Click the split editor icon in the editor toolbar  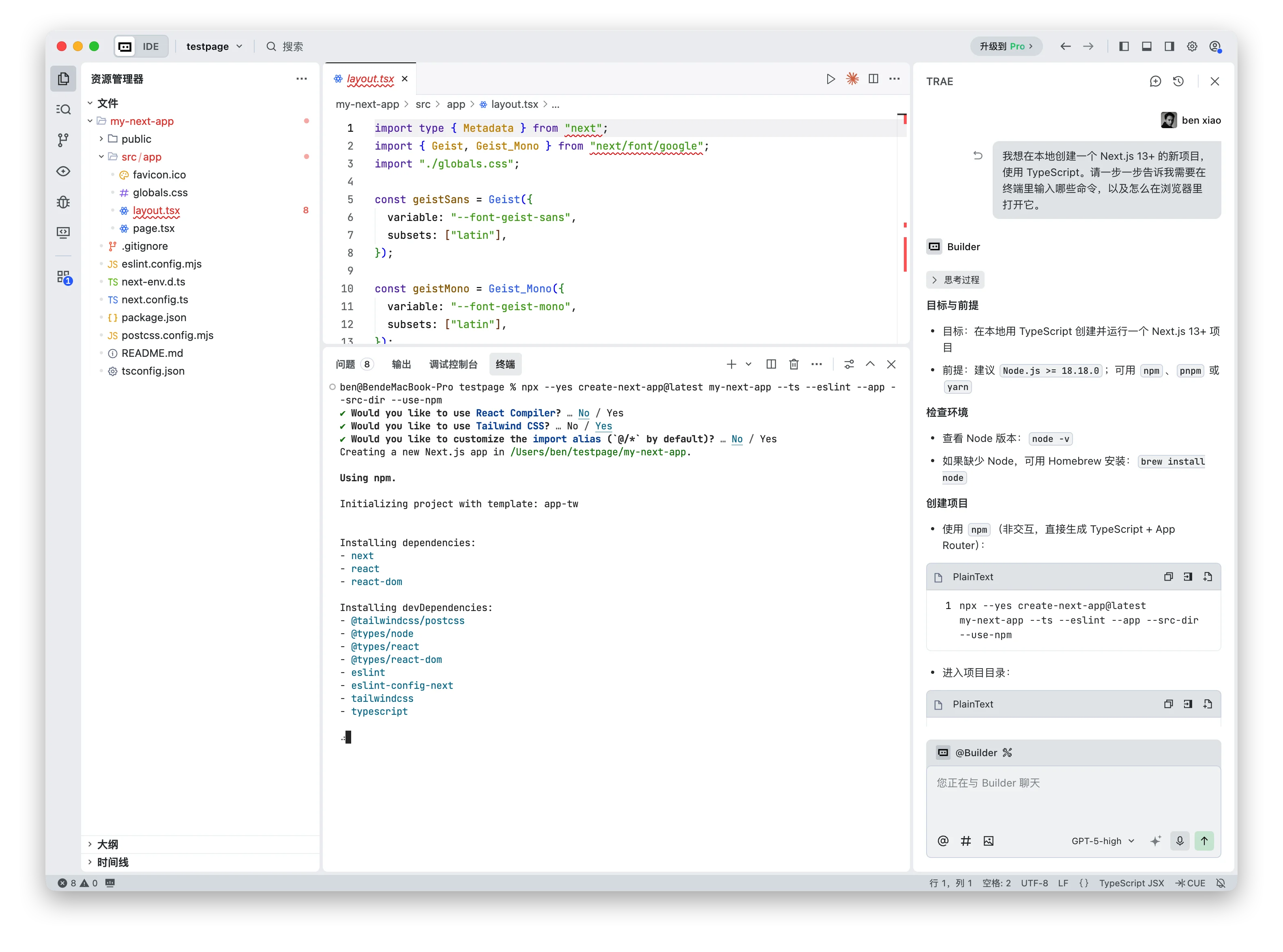click(873, 79)
